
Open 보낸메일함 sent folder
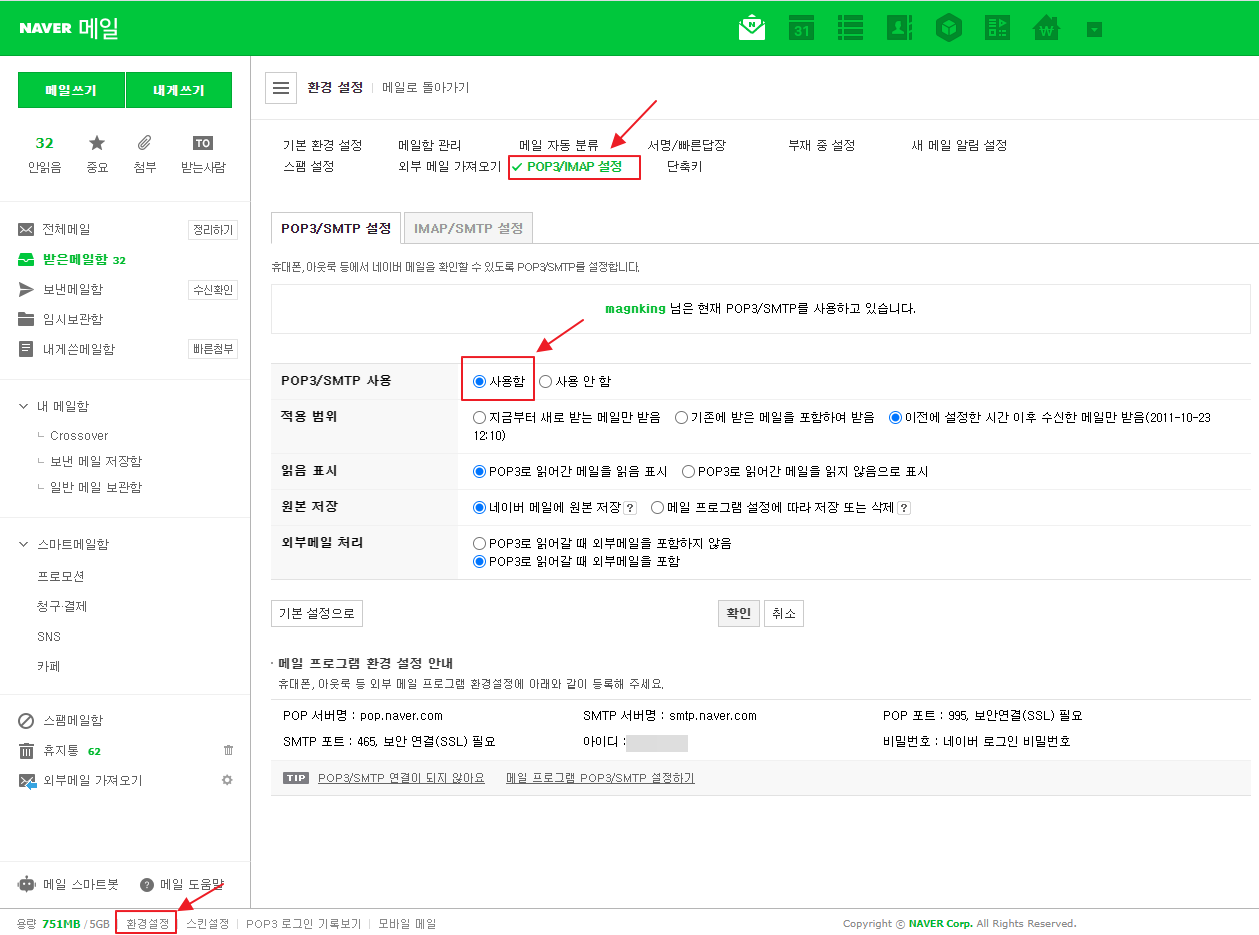point(72,290)
